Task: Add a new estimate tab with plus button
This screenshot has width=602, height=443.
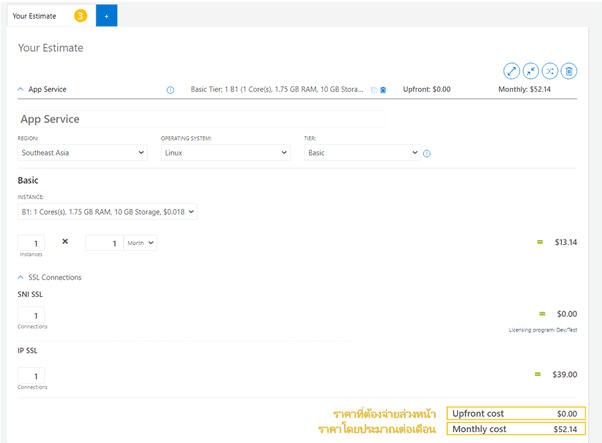Action: point(106,16)
